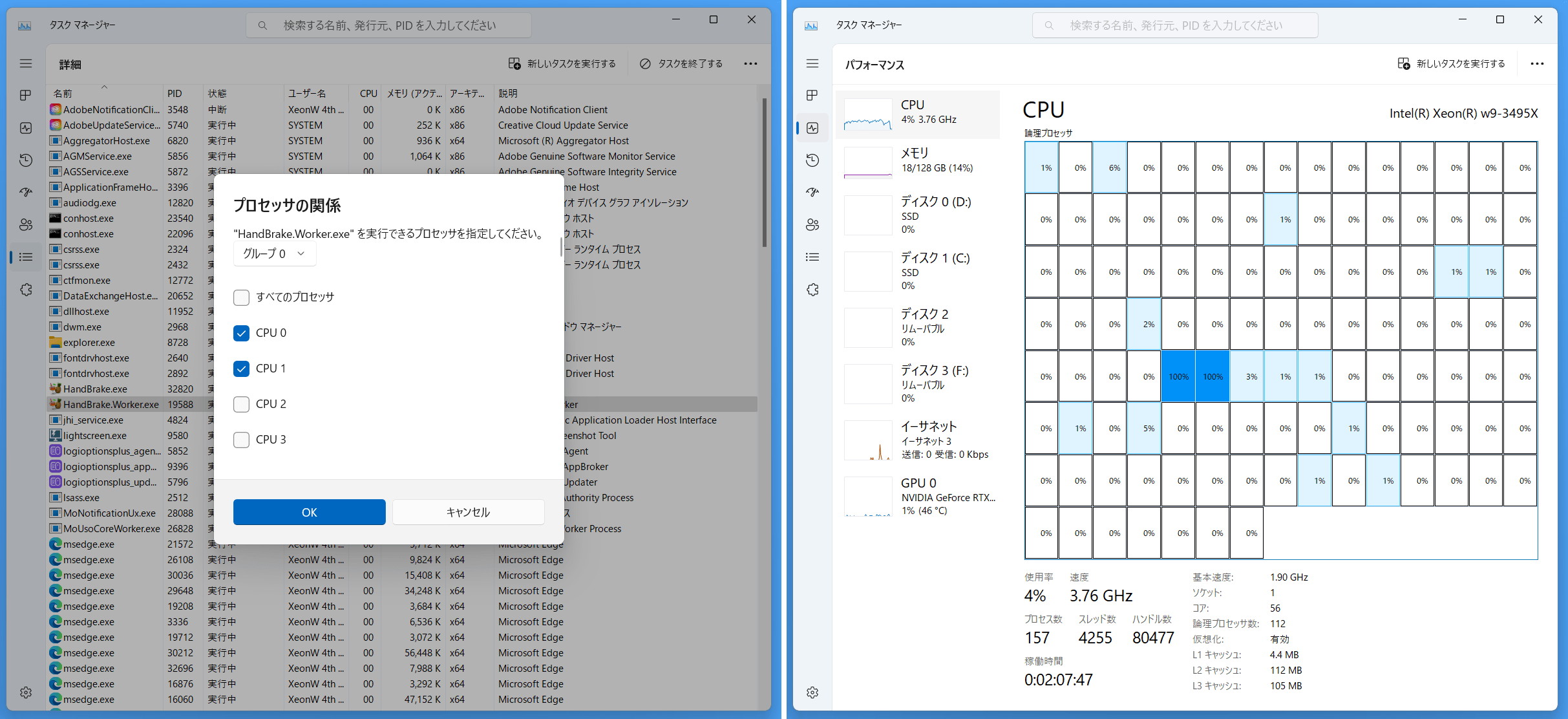Open Processes page icon in right Task Manager

pyautogui.click(x=812, y=96)
